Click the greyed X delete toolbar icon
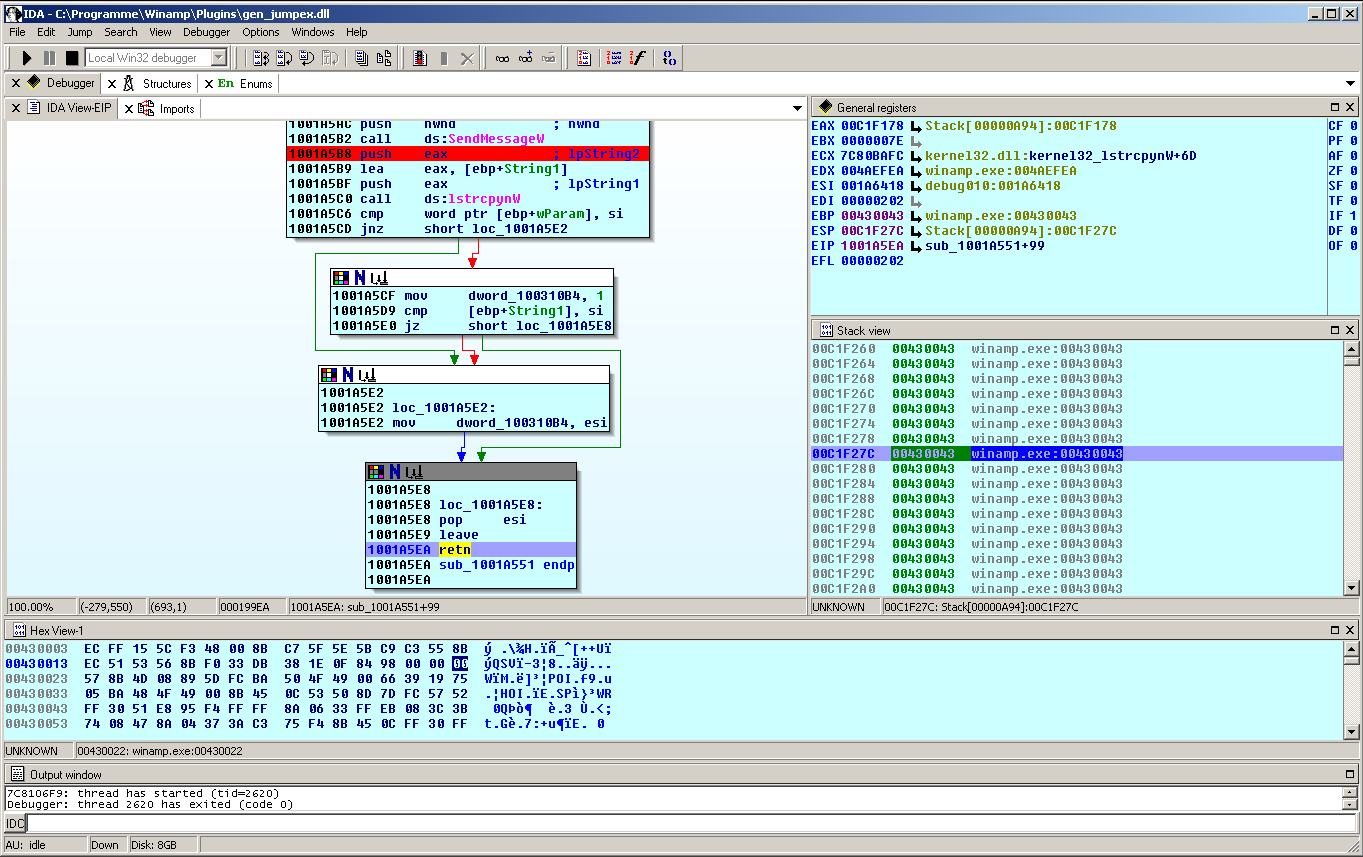This screenshot has width=1363, height=857. tap(467, 58)
